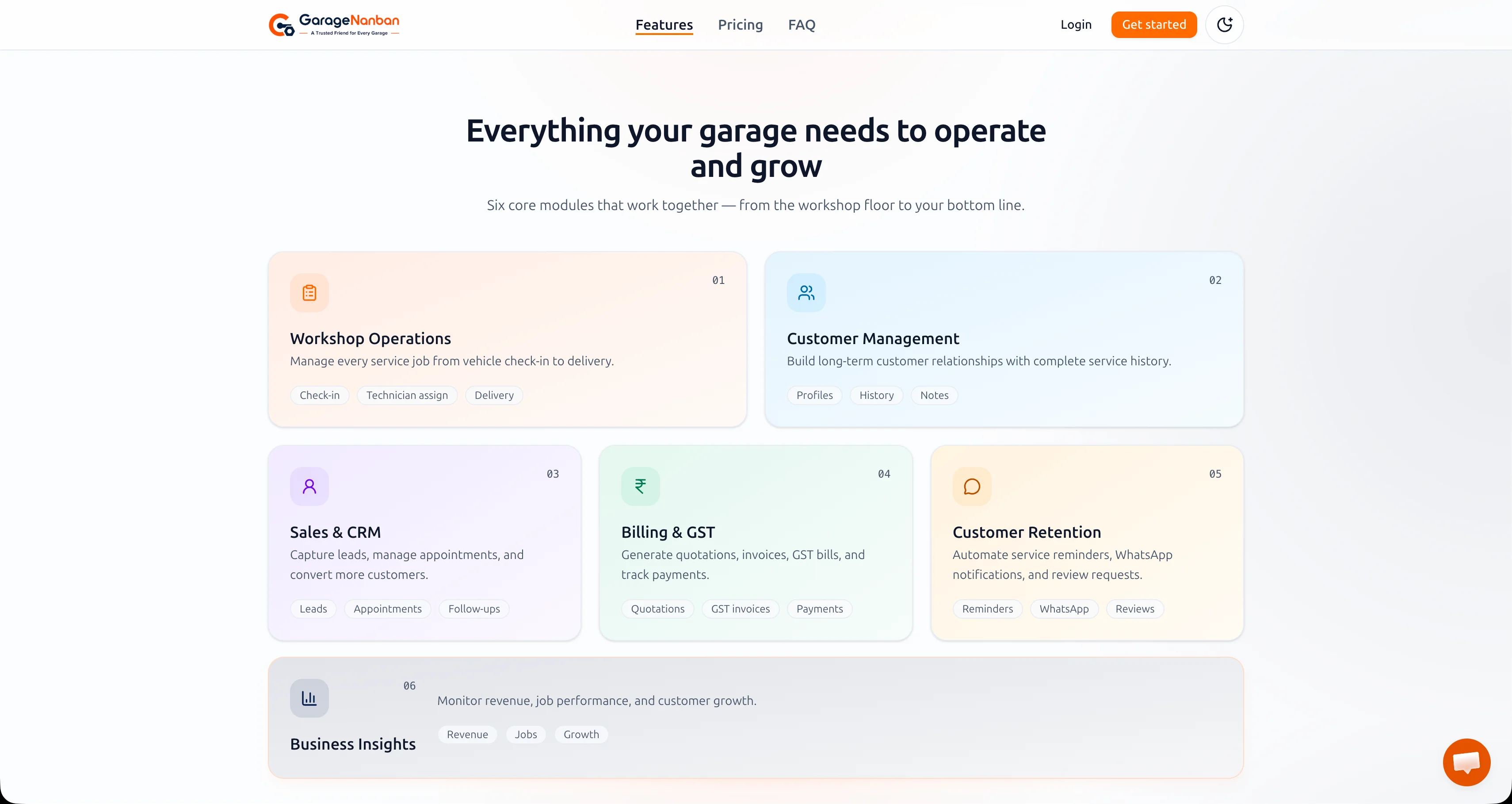The image size is (1512, 804).
Task: Click the Customer Management people icon
Action: click(806, 292)
